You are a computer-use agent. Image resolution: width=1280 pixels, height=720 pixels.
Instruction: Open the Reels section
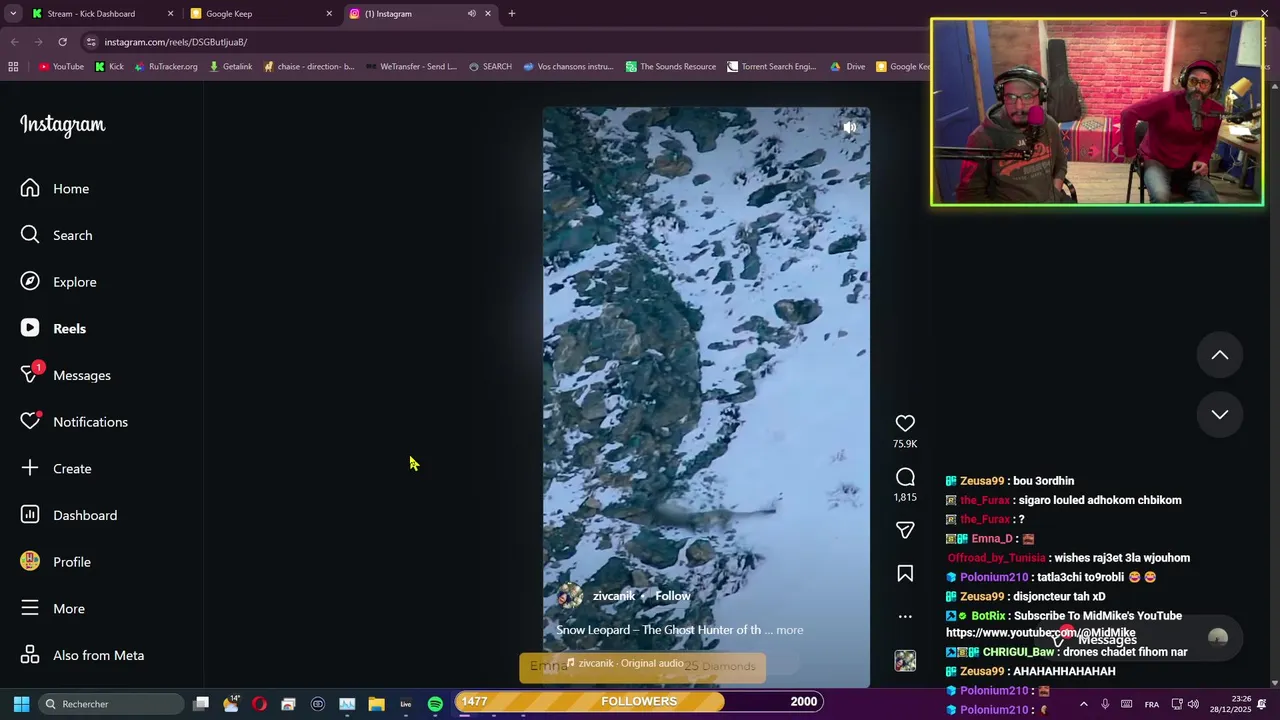coord(54,328)
